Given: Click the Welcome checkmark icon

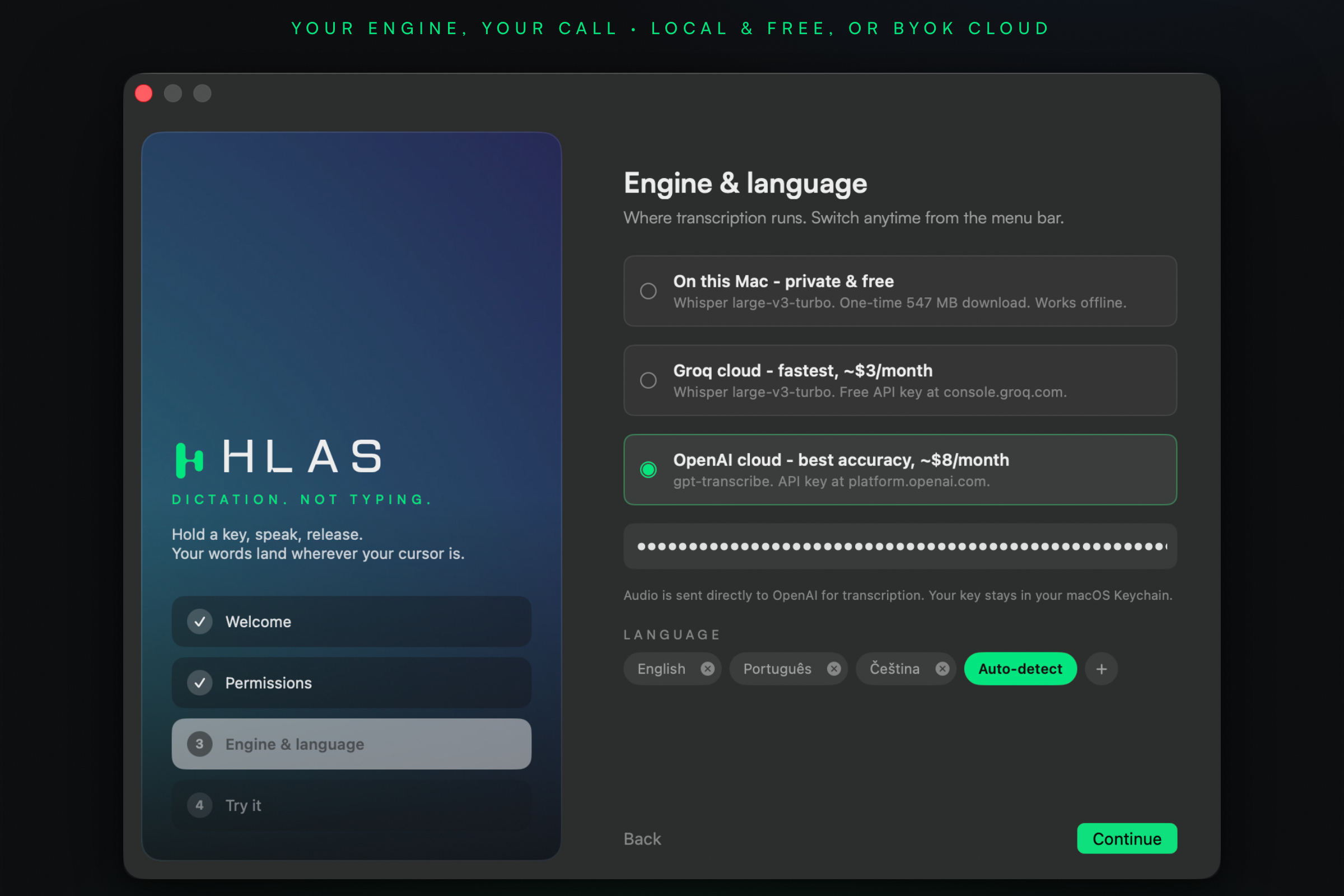Looking at the screenshot, I should [199, 622].
